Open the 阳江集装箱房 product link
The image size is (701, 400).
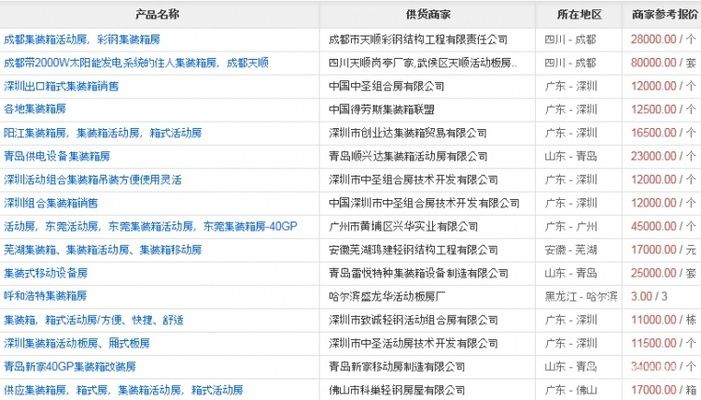click(103, 133)
